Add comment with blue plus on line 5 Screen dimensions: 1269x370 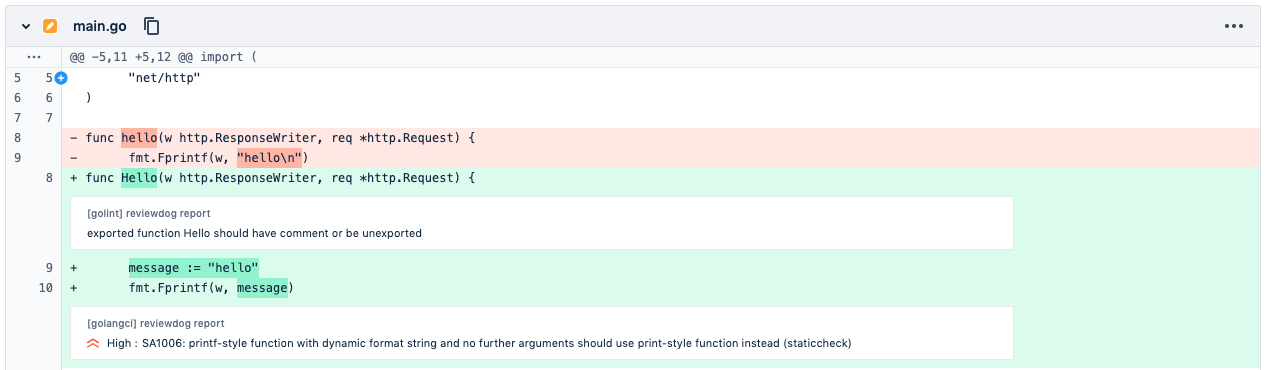(x=61, y=77)
